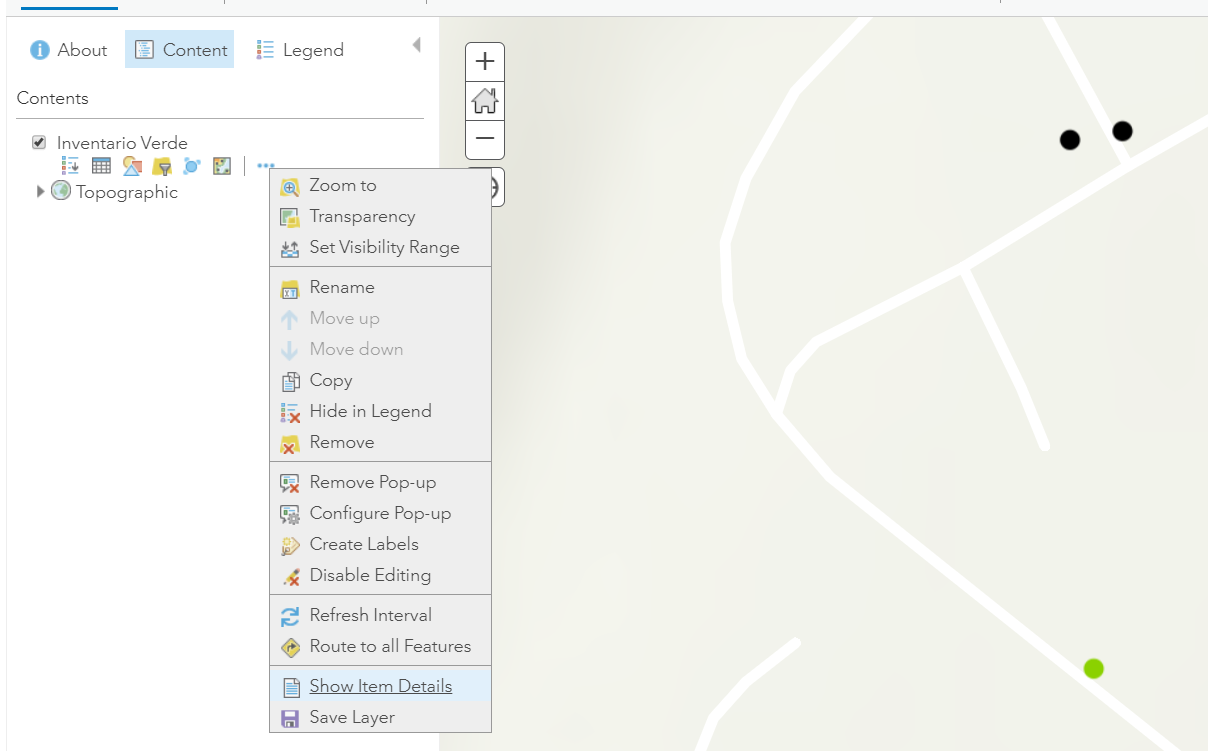Uncheck the Inventario Verde layer checkbox
The width and height of the screenshot is (1208, 751).
pyautogui.click(x=39, y=143)
